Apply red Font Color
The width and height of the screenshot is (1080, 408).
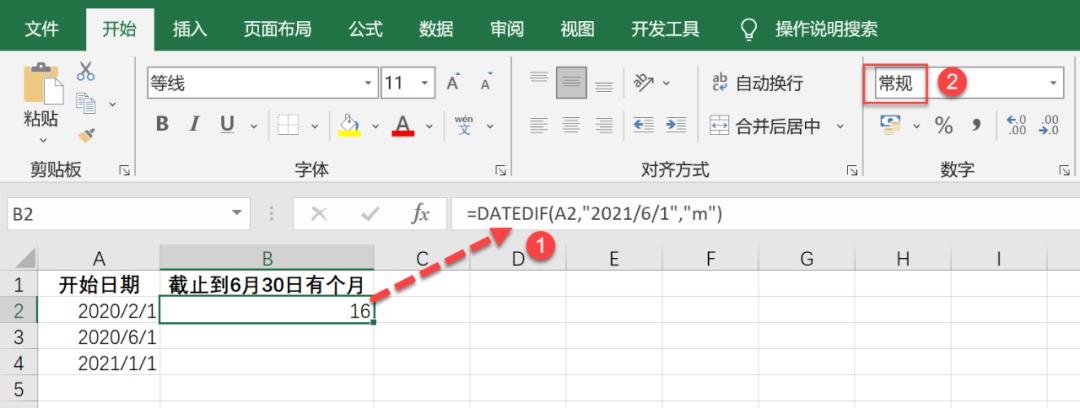coord(403,125)
